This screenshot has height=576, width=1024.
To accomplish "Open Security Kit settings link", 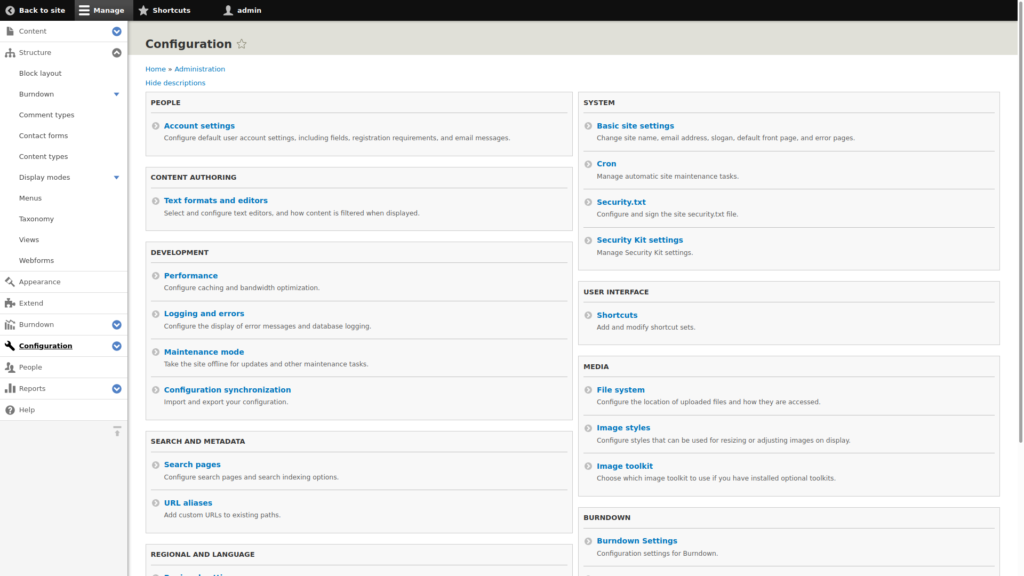I will [x=639, y=240].
